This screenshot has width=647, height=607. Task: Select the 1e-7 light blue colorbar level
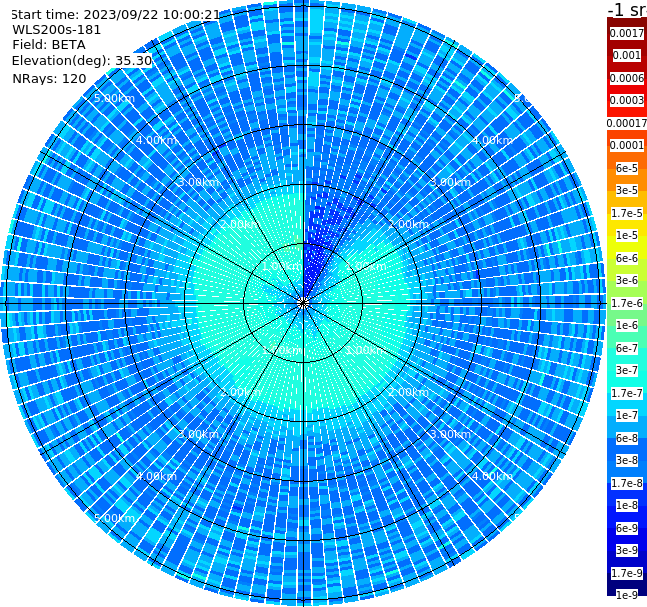click(x=627, y=415)
